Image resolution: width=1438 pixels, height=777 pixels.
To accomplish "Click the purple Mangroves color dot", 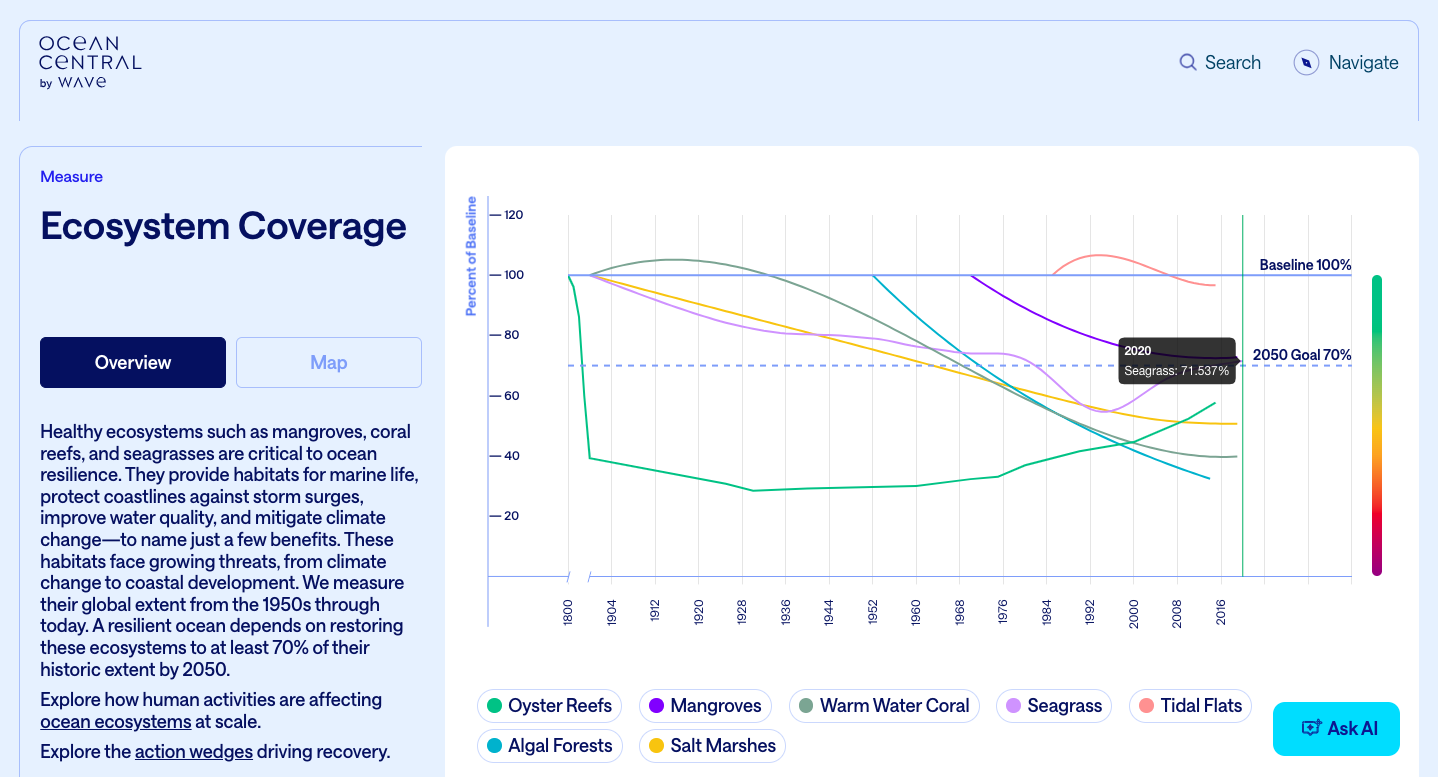I will 656,706.
